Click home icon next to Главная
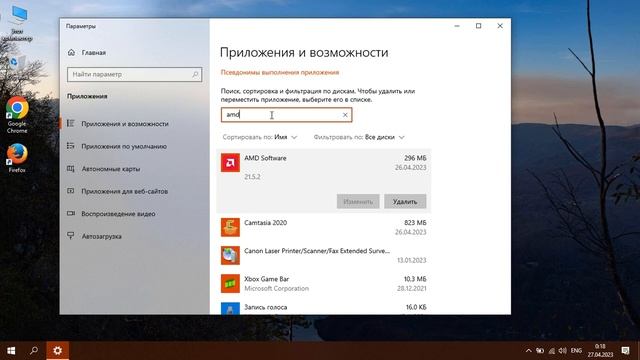Image resolution: width=640 pixels, height=360 pixels. (x=71, y=52)
